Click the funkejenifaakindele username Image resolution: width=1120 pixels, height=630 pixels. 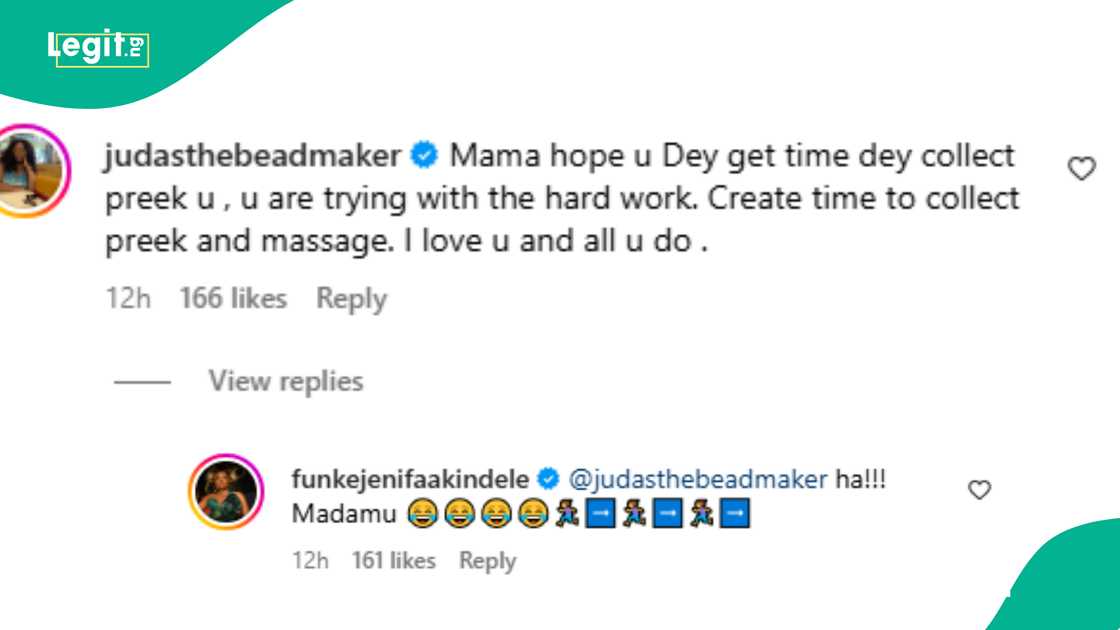[x=409, y=479]
